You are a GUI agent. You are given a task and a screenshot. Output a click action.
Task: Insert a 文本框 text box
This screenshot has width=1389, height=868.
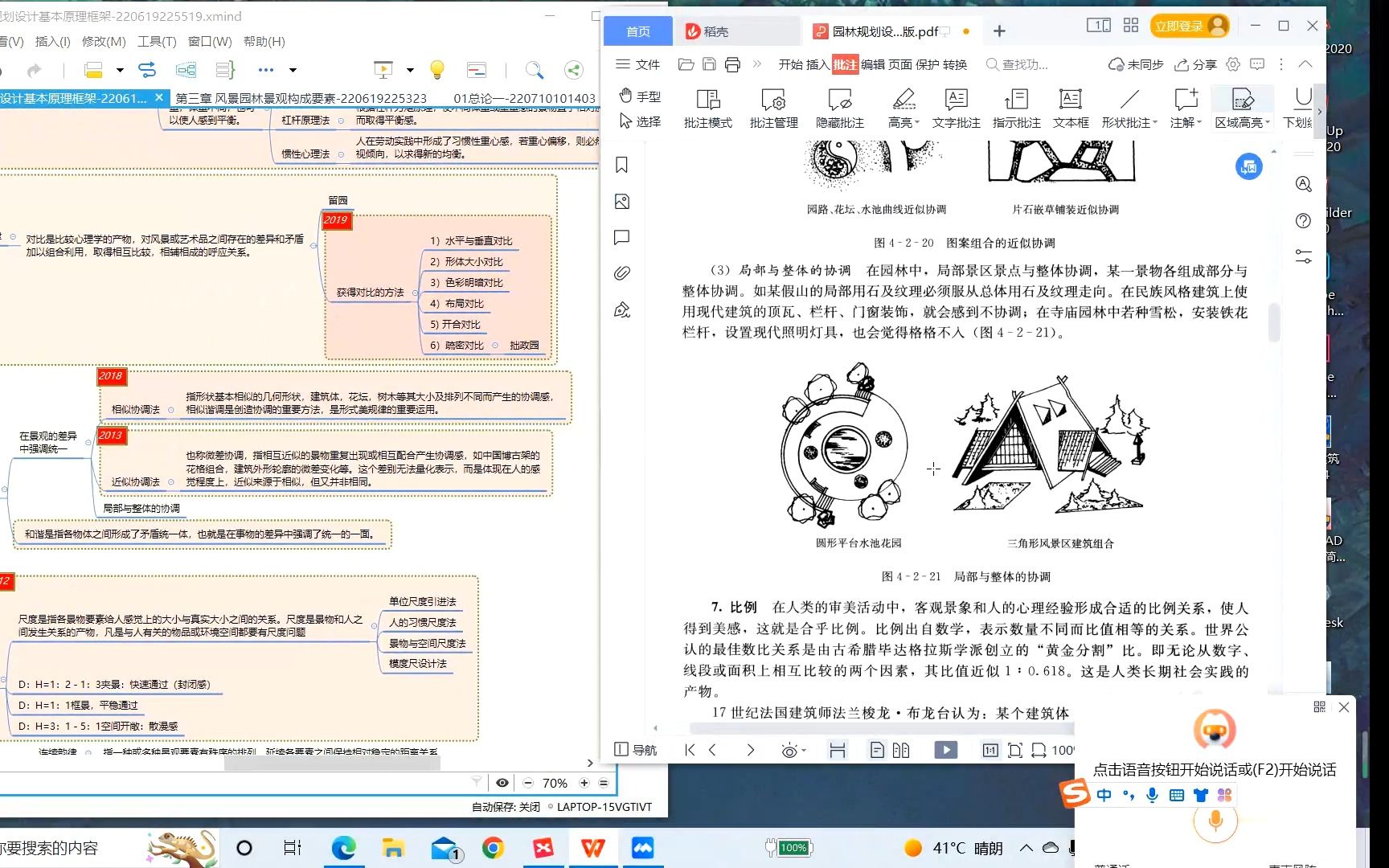1070,108
